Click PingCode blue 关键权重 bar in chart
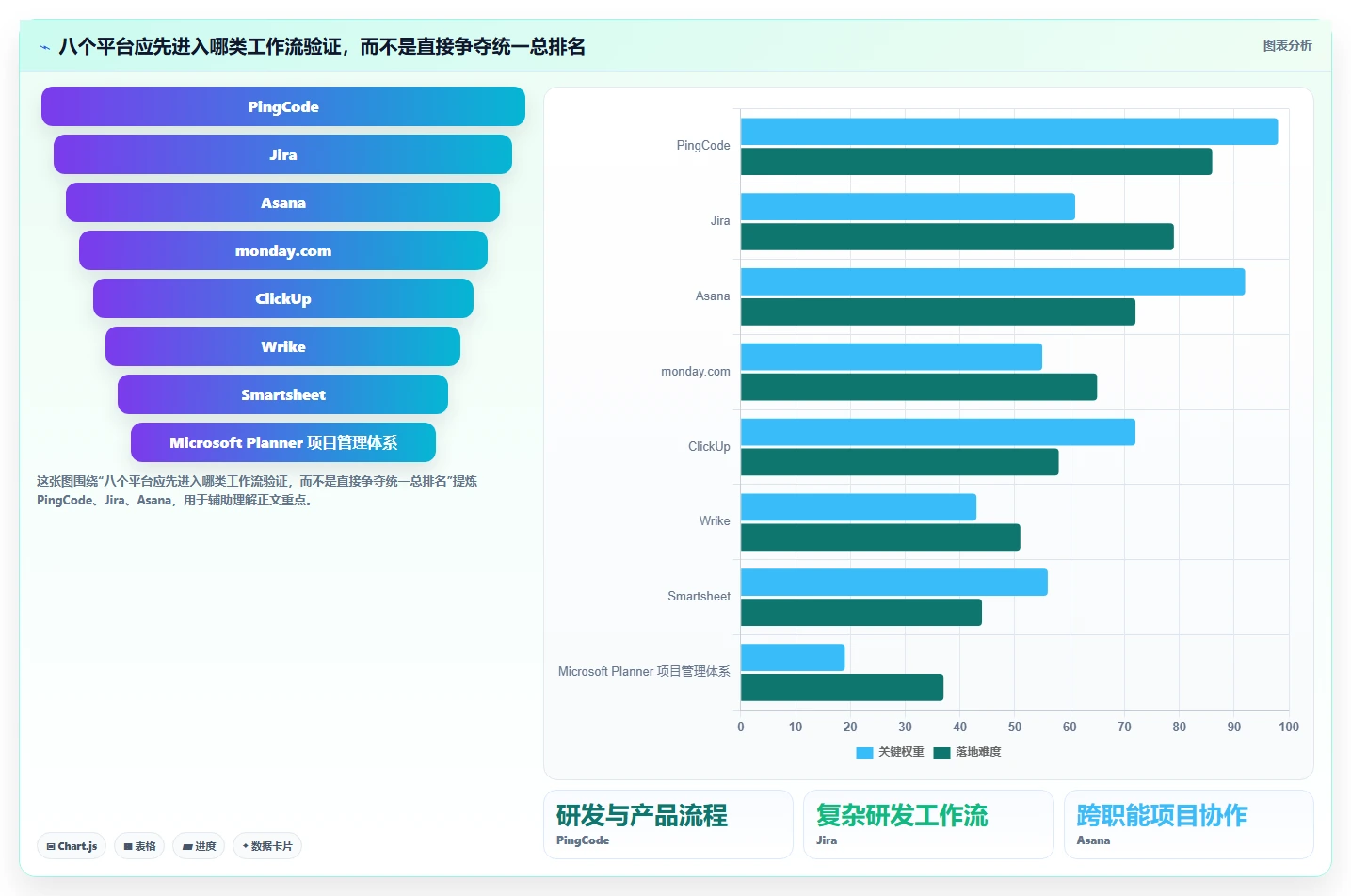Image resolution: width=1351 pixels, height=896 pixels. [x=1009, y=132]
